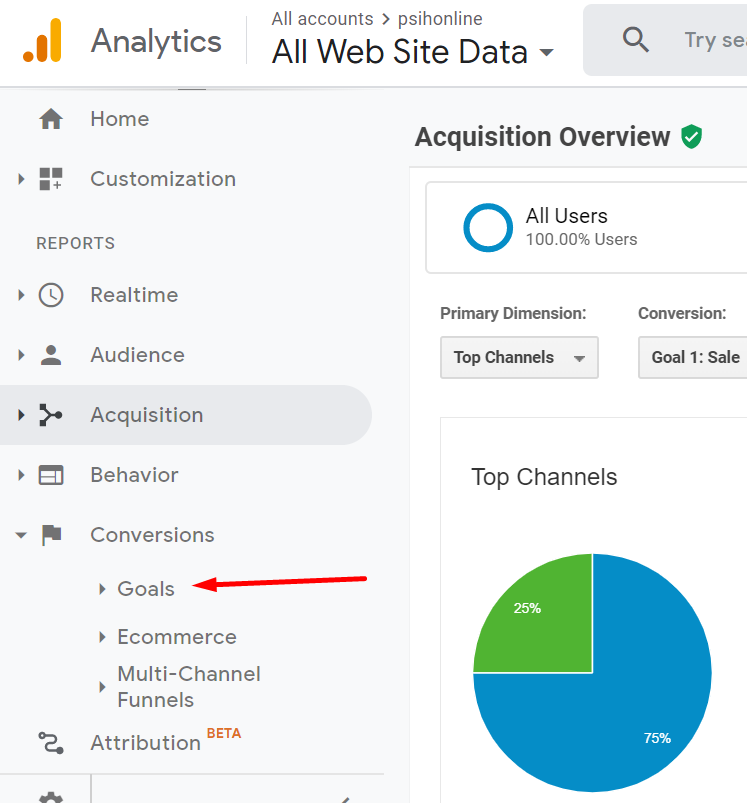Click the blue 75% pie slice
Screen dimensions: 747x803
coord(640,700)
